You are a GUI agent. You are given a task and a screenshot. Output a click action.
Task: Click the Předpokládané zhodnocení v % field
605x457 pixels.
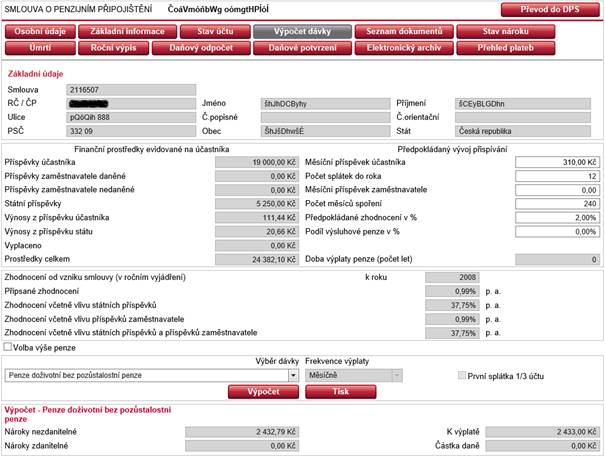coord(557,217)
